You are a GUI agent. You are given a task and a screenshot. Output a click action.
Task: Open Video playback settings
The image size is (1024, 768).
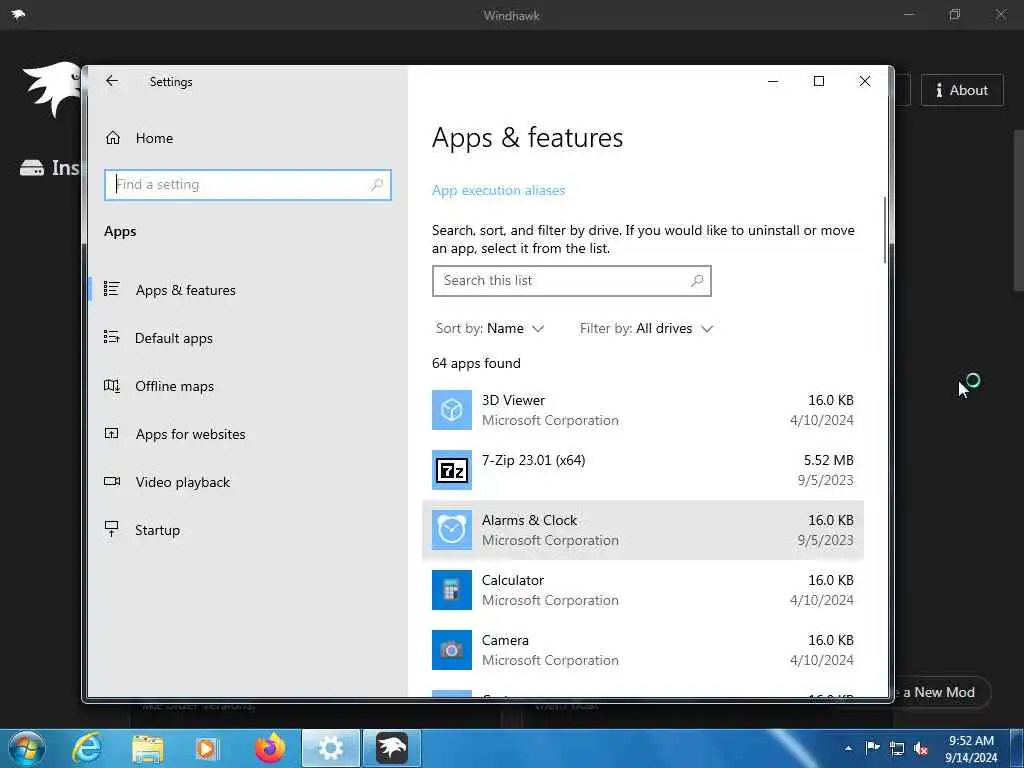(182, 482)
